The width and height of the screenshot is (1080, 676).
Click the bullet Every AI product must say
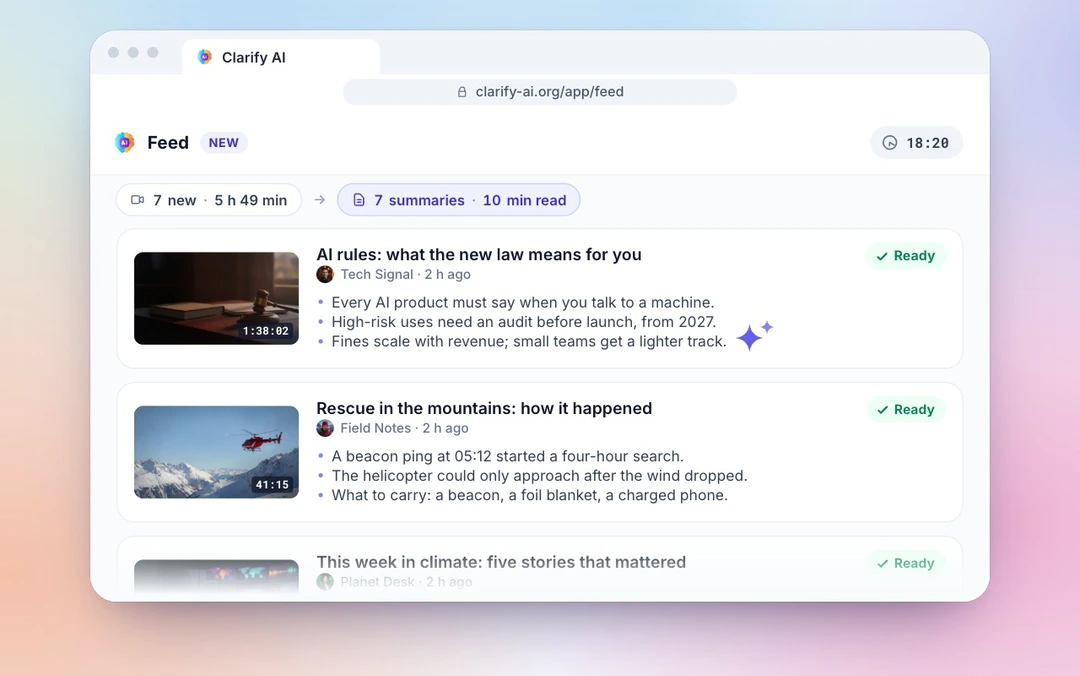click(523, 303)
